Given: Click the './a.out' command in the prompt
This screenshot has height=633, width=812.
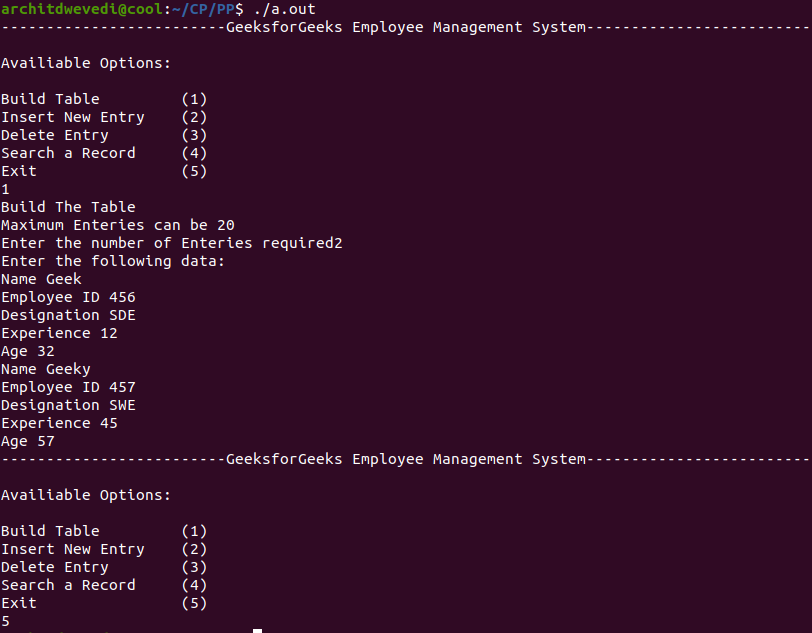Looking at the screenshot, I should click(284, 9).
